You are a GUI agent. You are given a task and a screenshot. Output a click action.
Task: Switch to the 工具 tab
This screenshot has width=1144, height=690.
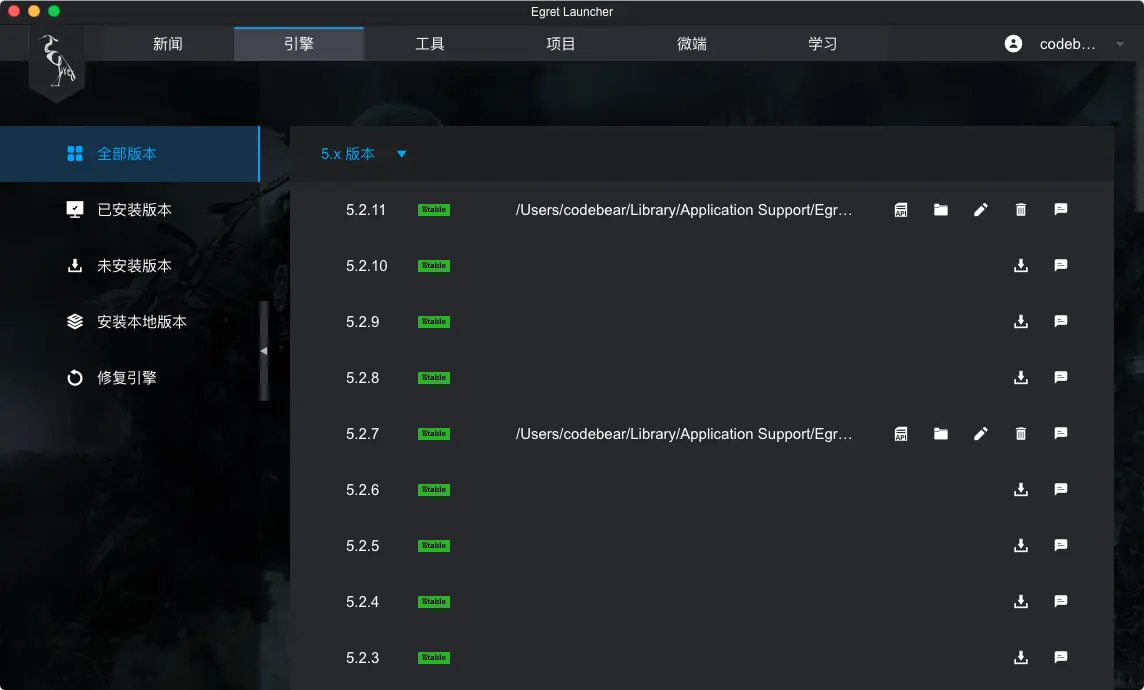[430, 44]
